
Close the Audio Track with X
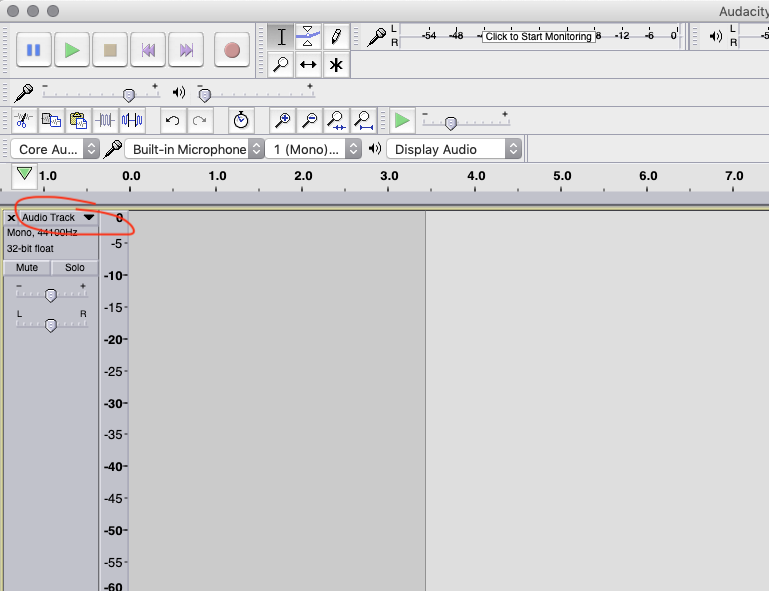11,218
